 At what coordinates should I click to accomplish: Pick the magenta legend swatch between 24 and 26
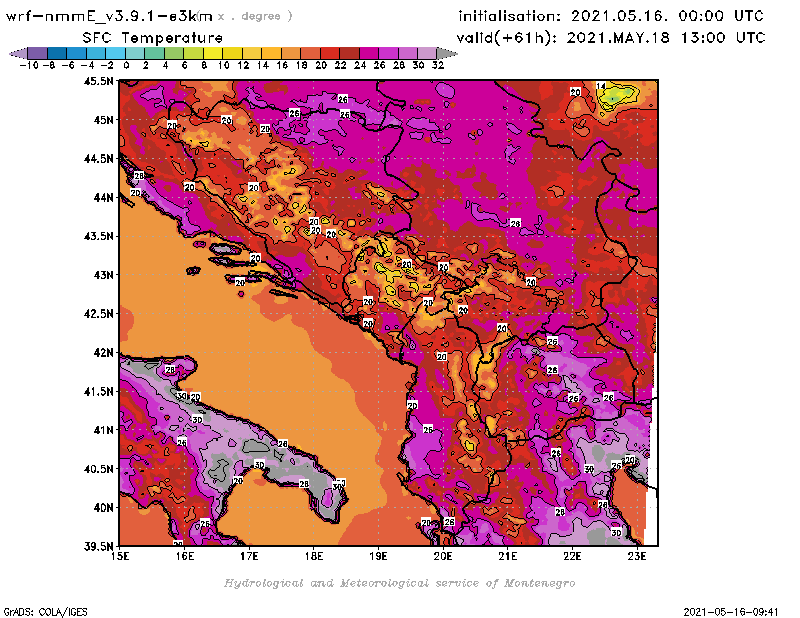[x=369, y=53]
